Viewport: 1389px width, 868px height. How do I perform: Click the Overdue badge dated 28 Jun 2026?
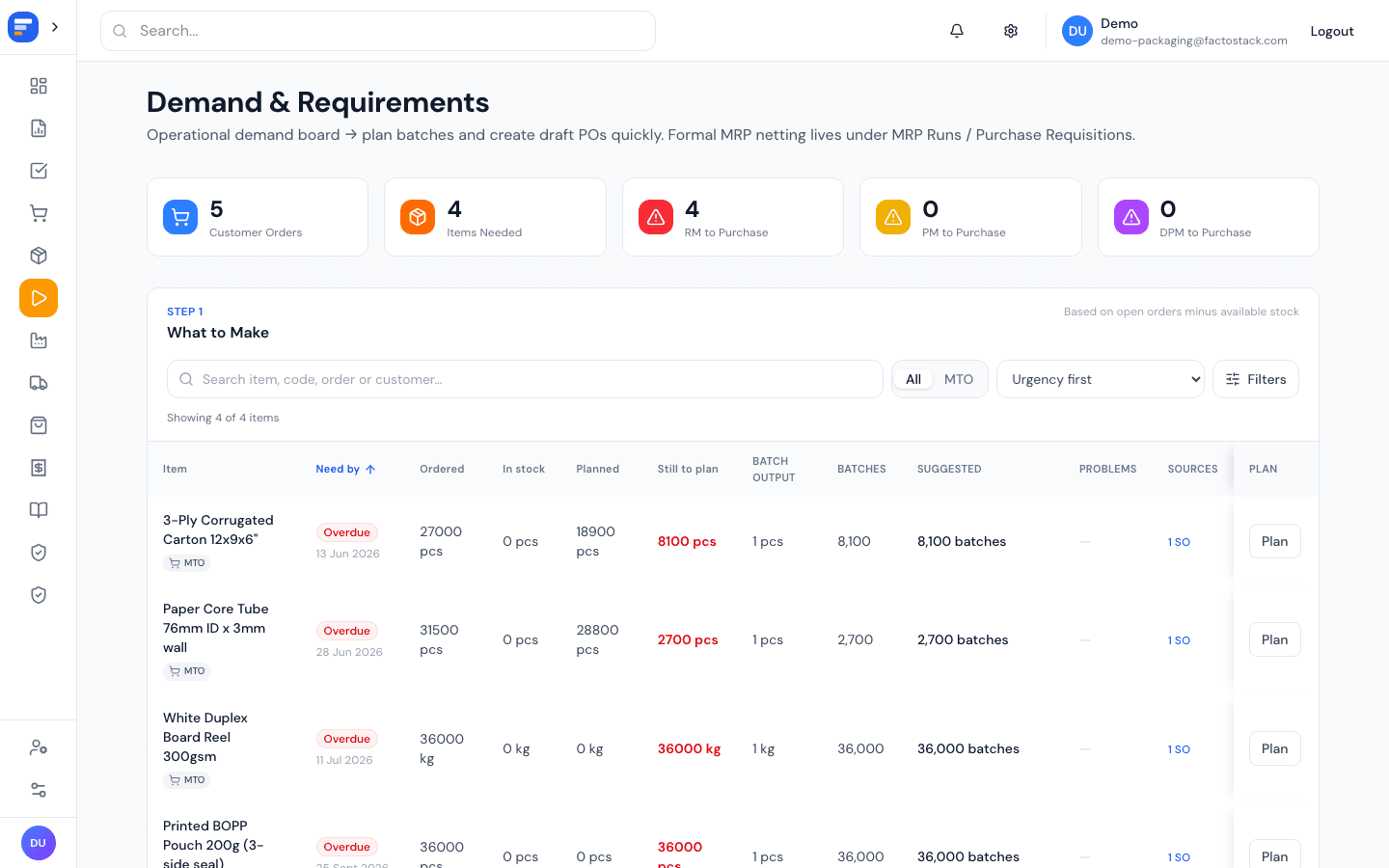tap(347, 631)
